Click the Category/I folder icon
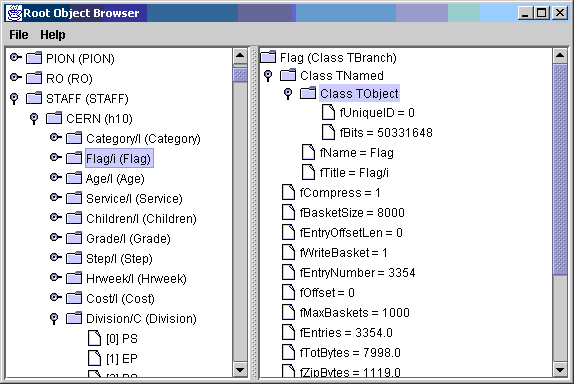This screenshot has width=574, height=384. (x=74, y=138)
